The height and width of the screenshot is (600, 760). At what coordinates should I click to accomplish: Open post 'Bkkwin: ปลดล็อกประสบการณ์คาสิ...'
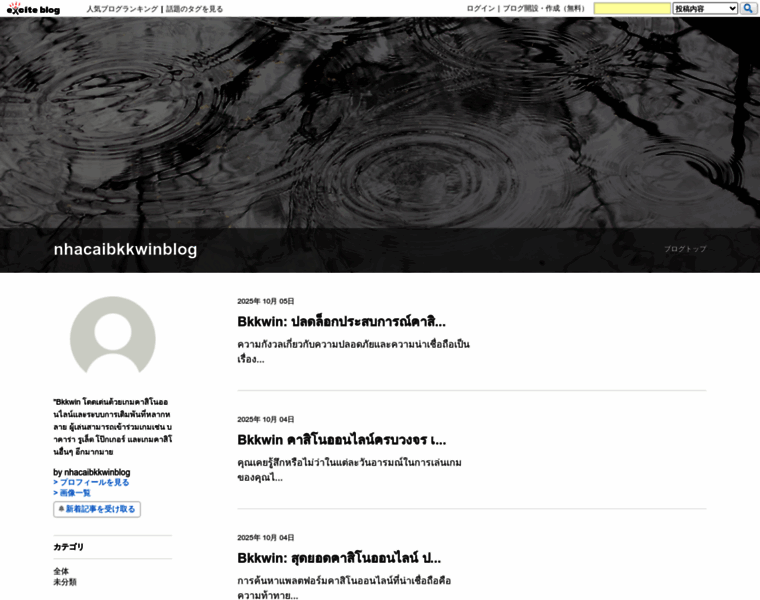tap(341, 321)
